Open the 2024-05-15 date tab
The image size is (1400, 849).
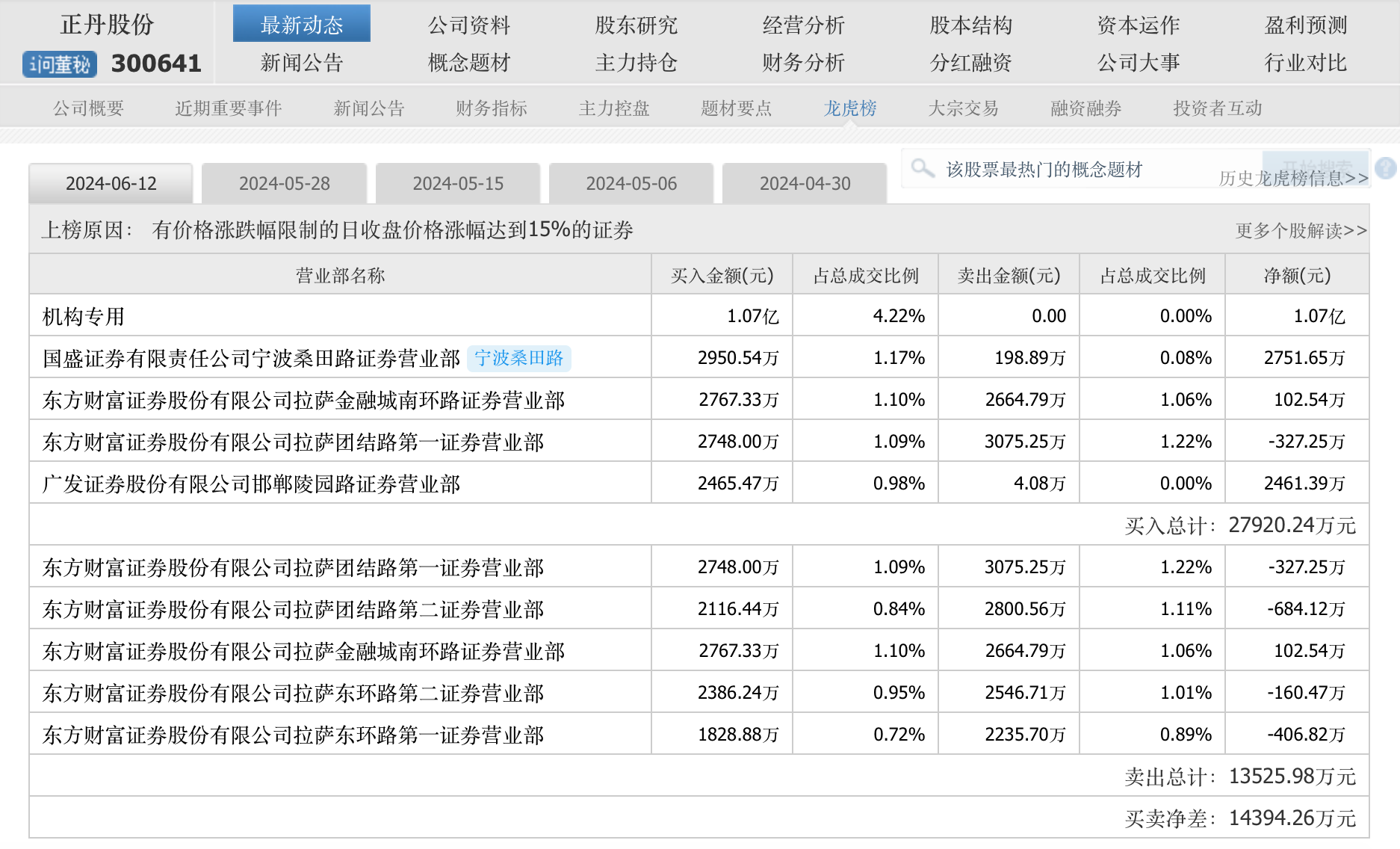[x=458, y=184]
